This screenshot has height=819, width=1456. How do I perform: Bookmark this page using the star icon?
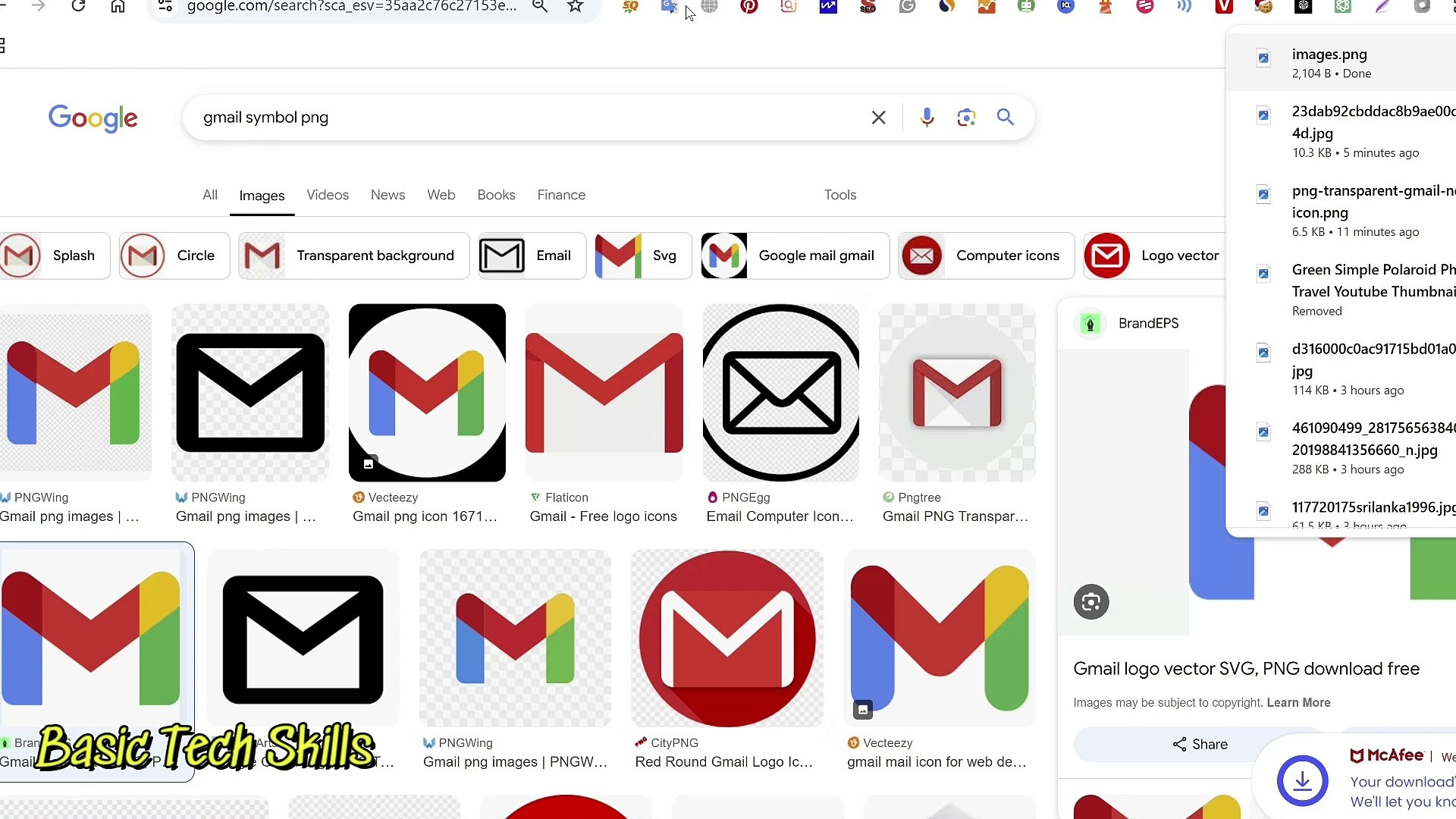[575, 8]
